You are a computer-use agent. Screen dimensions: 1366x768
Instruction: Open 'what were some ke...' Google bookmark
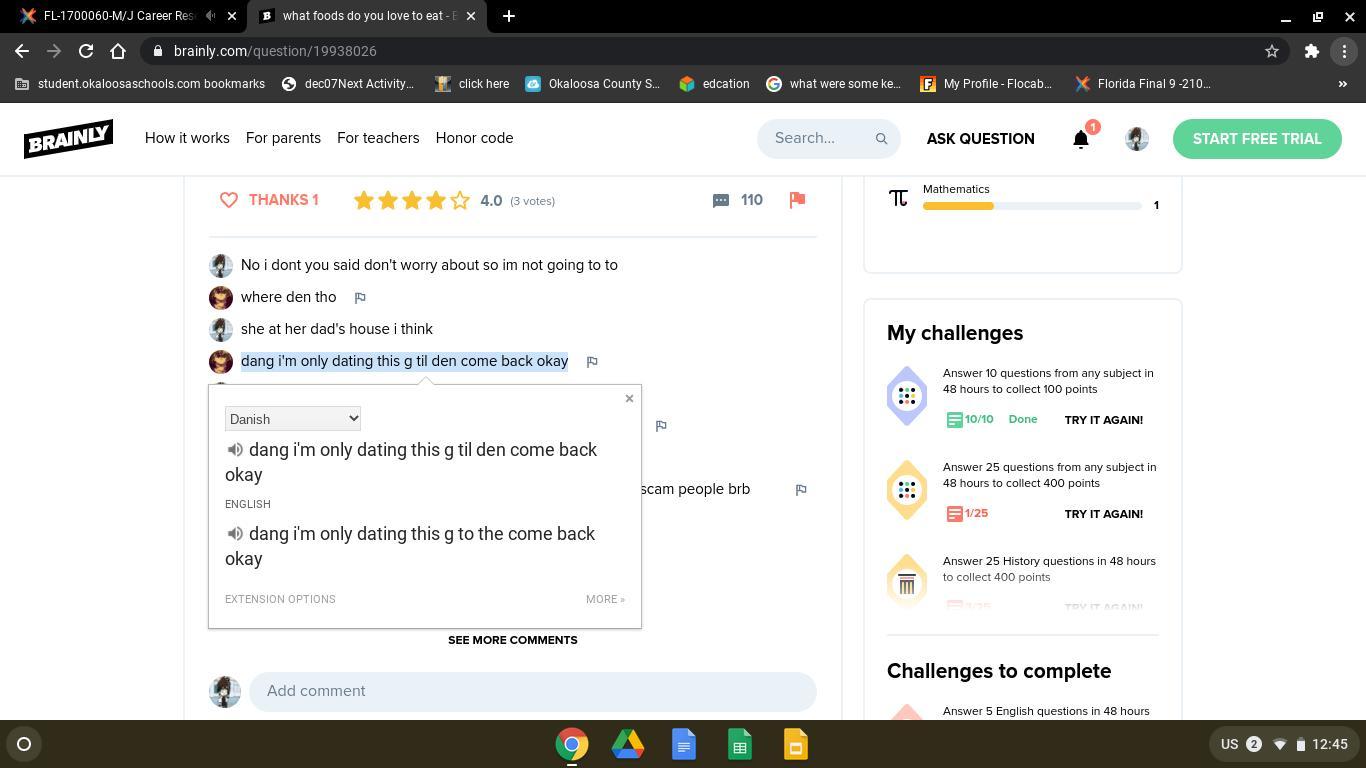pyautogui.click(x=834, y=84)
